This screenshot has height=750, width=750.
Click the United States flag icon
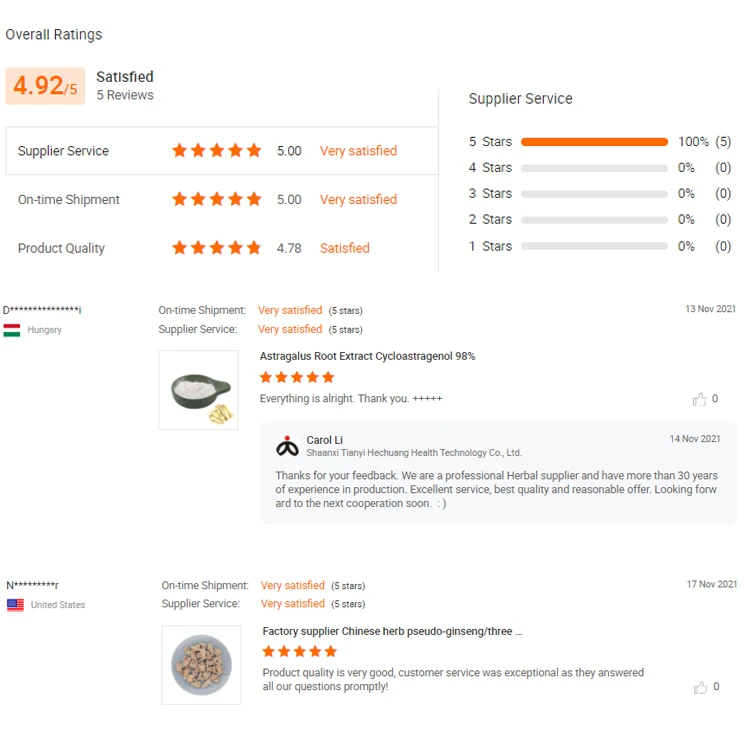coord(15,605)
